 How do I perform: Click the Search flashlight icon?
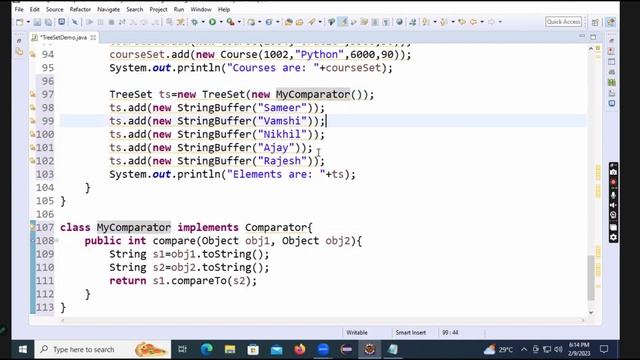click(312, 22)
